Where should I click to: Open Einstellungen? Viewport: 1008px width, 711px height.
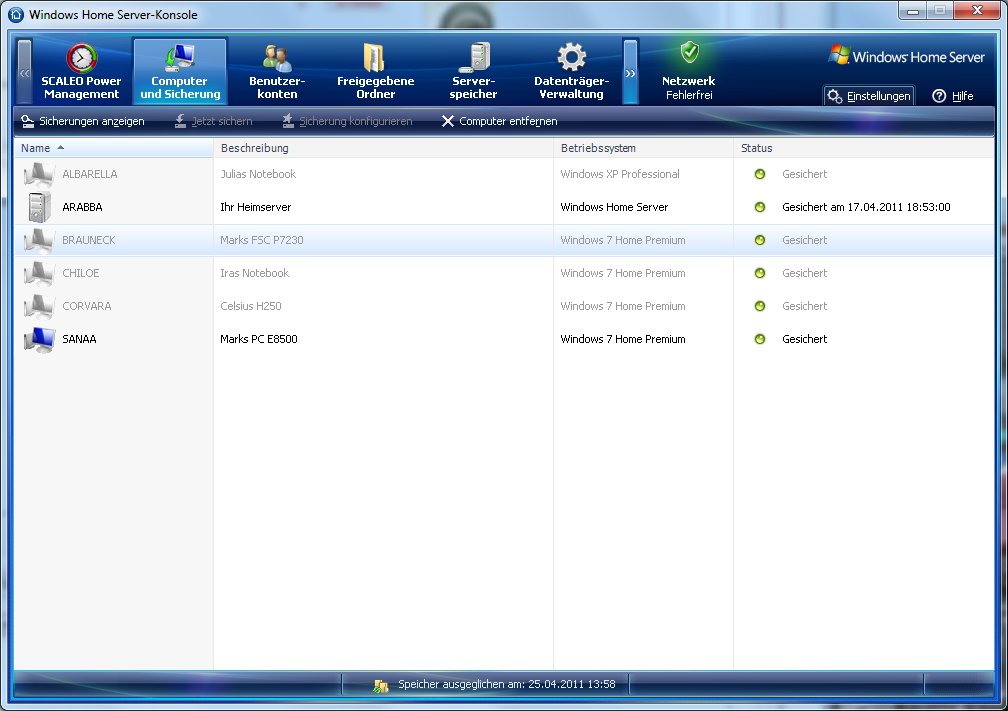[x=869, y=96]
